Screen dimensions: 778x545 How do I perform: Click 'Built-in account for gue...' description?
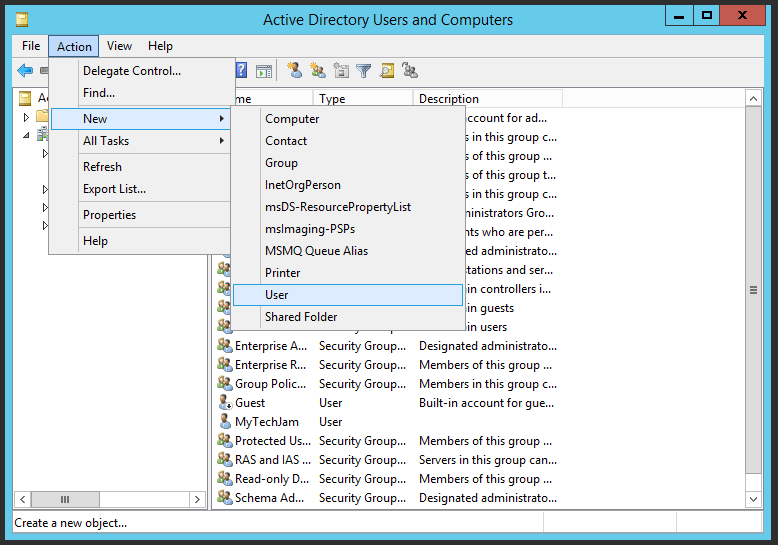click(486, 403)
